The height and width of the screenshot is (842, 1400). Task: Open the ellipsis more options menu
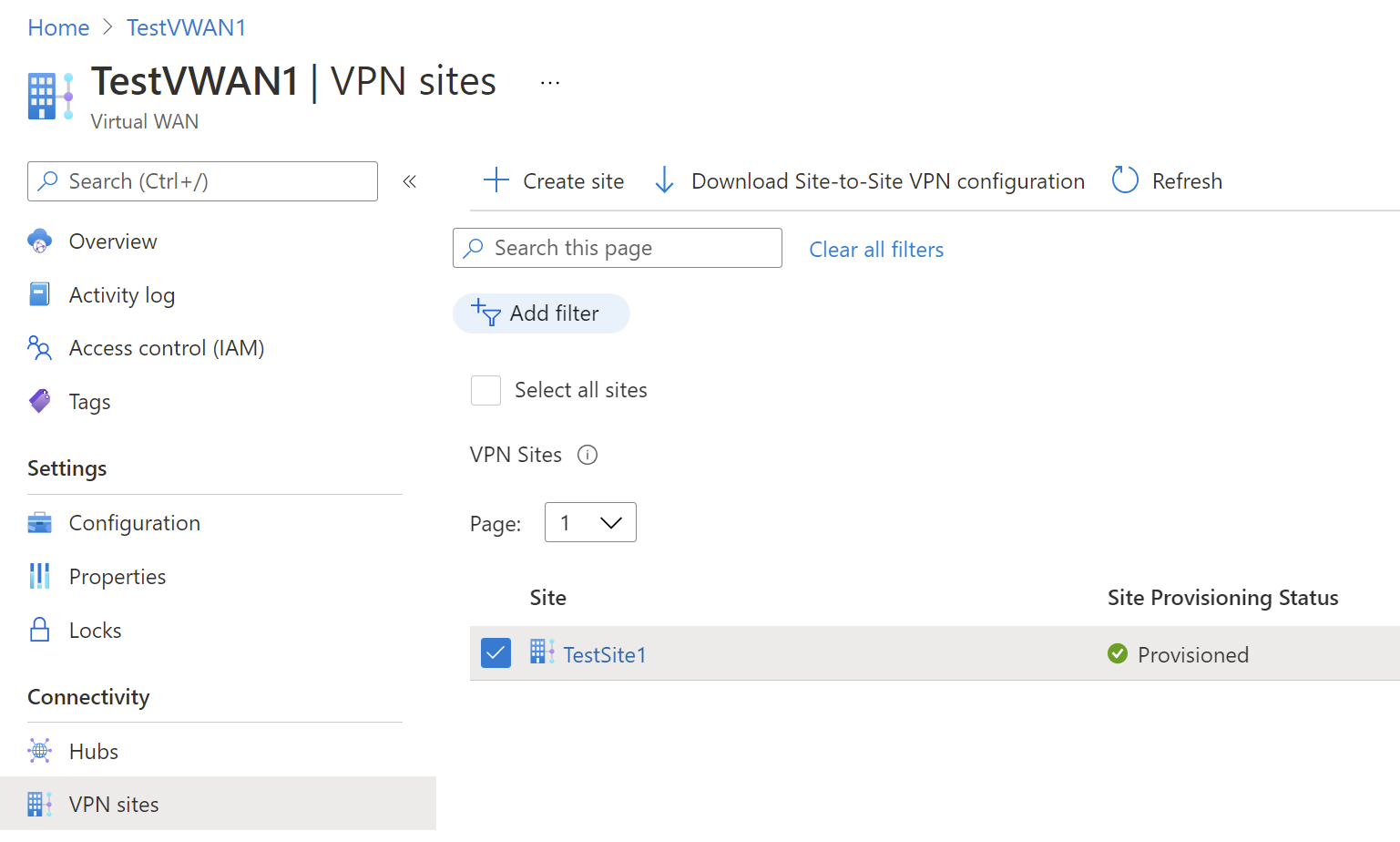(550, 83)
